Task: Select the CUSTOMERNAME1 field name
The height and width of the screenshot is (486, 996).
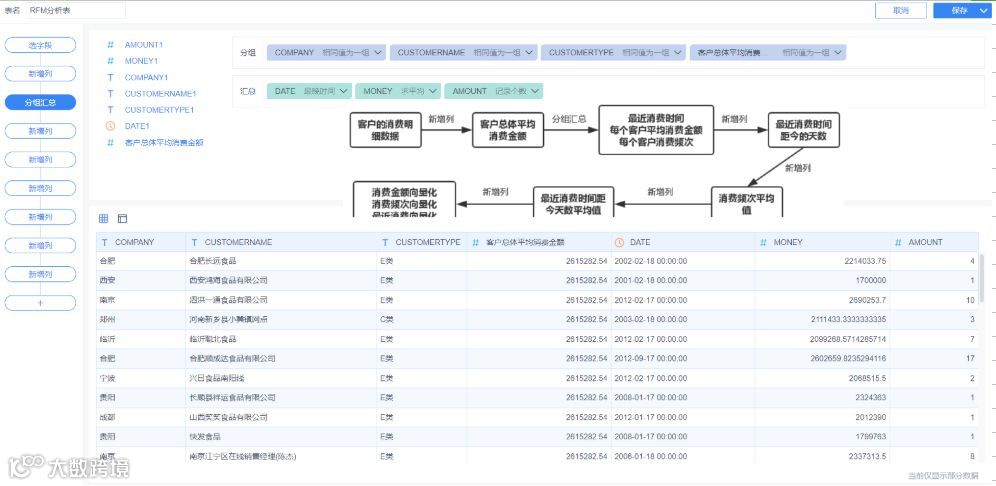Action: [161, 93]
